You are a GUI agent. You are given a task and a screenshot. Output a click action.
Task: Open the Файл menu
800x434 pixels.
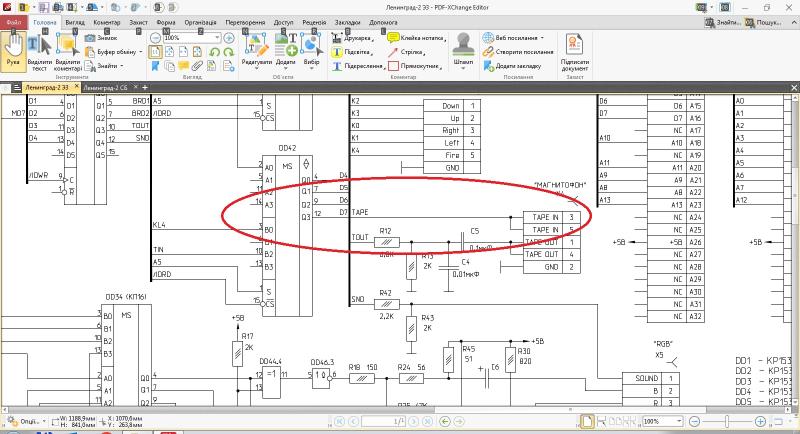coord(14,21)
